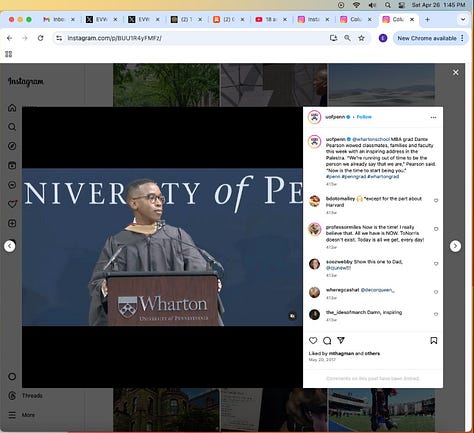Open Create new post icon in sidebar
Screen dimensions: 474x433
click(x=12, y=223)
